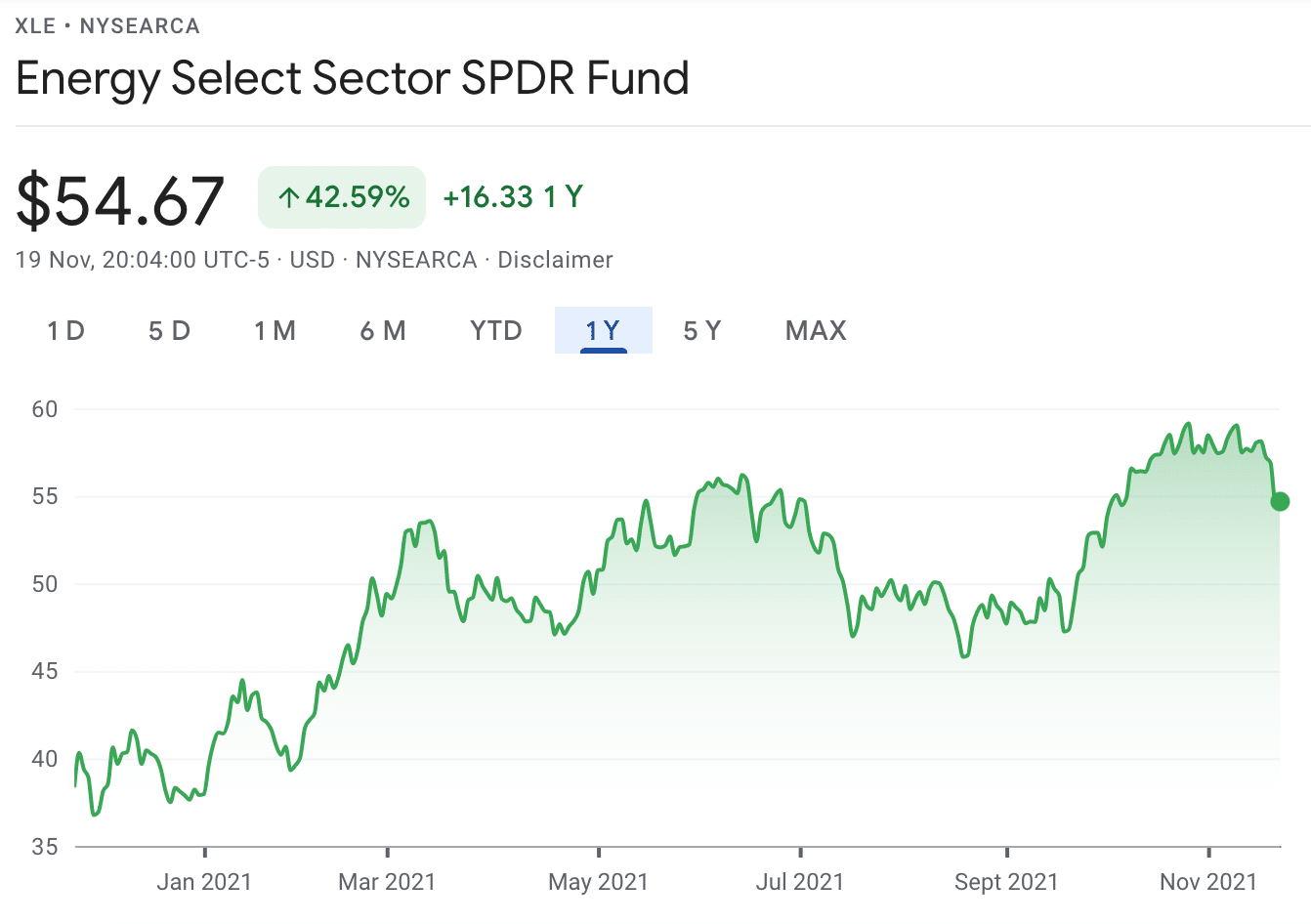Click the active 1Y tab
The height and width of the screenshot is (924, 1311).
pos(603,331)
